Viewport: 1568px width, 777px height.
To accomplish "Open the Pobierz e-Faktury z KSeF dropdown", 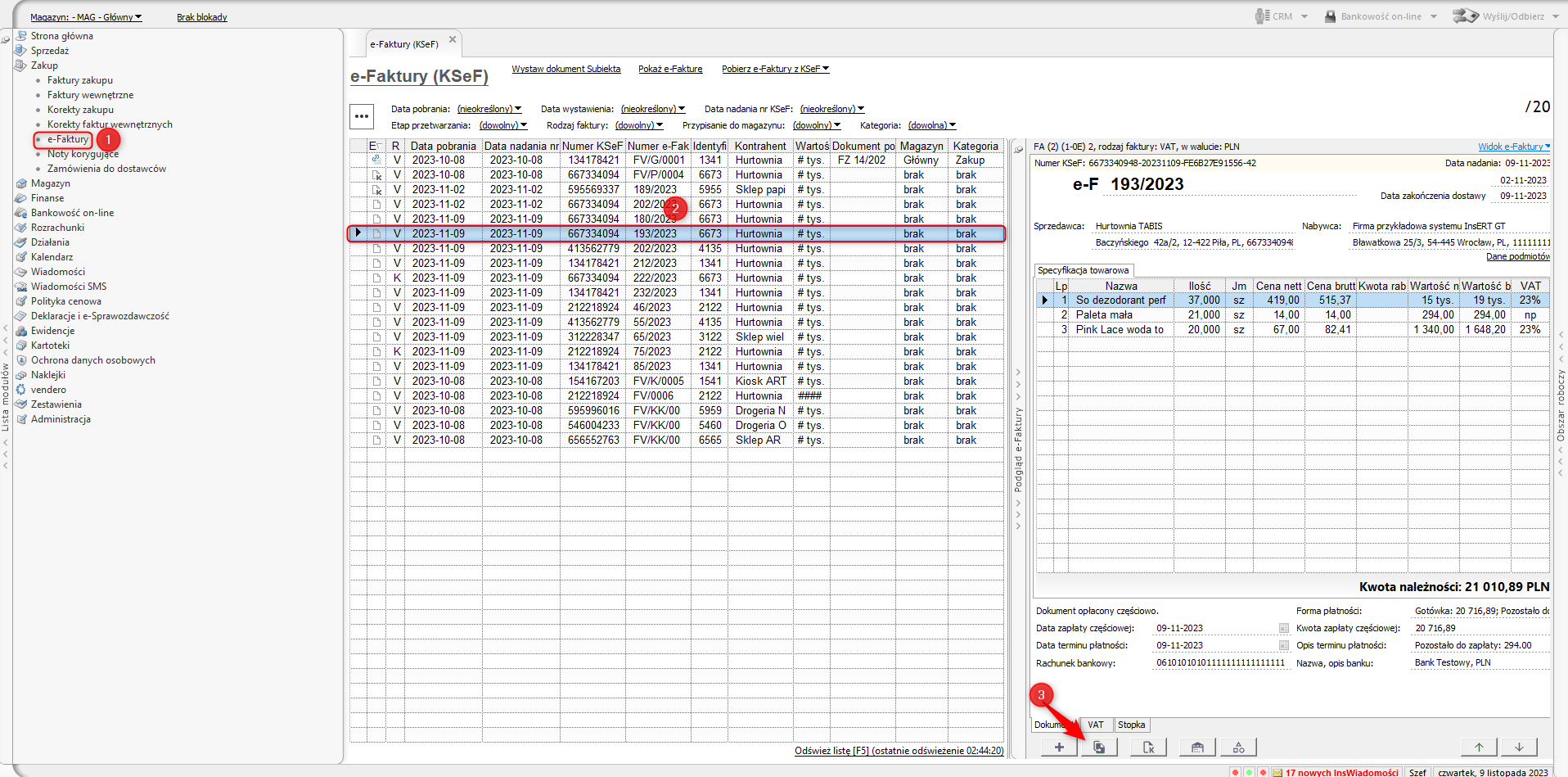I will (774, 69).
